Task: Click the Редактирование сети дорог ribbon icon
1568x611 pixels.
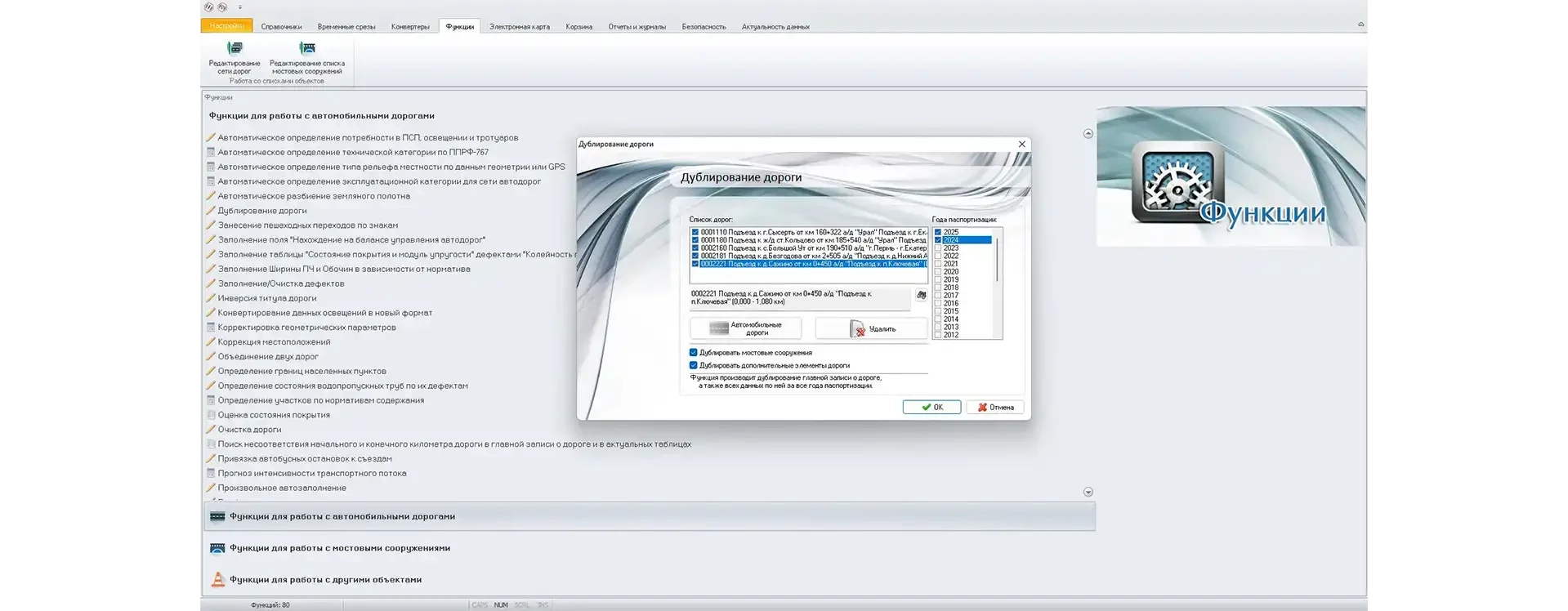Action: pyautogui.click(x=235, y=49)
